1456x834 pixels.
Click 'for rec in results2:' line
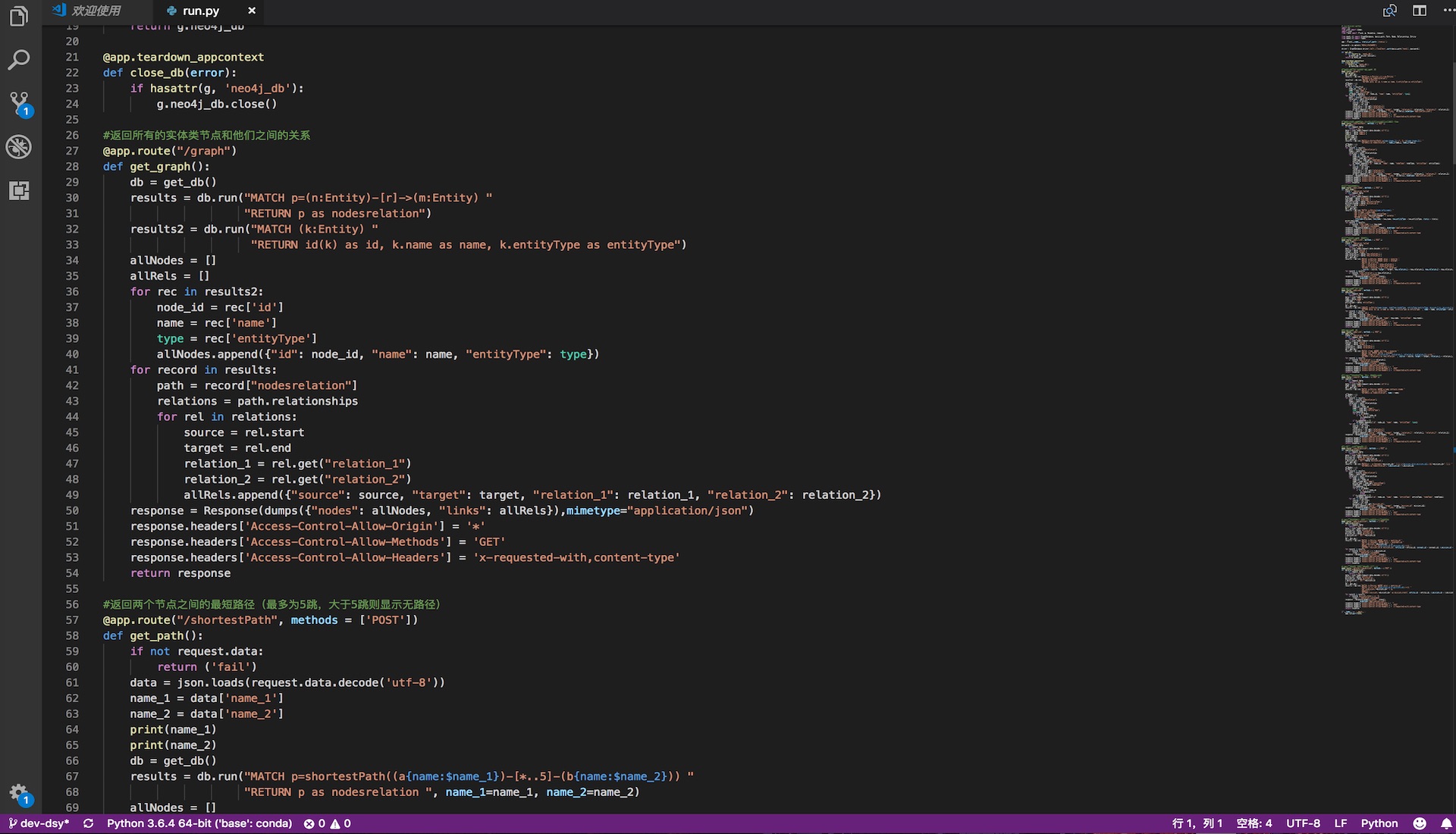point(197,292)
